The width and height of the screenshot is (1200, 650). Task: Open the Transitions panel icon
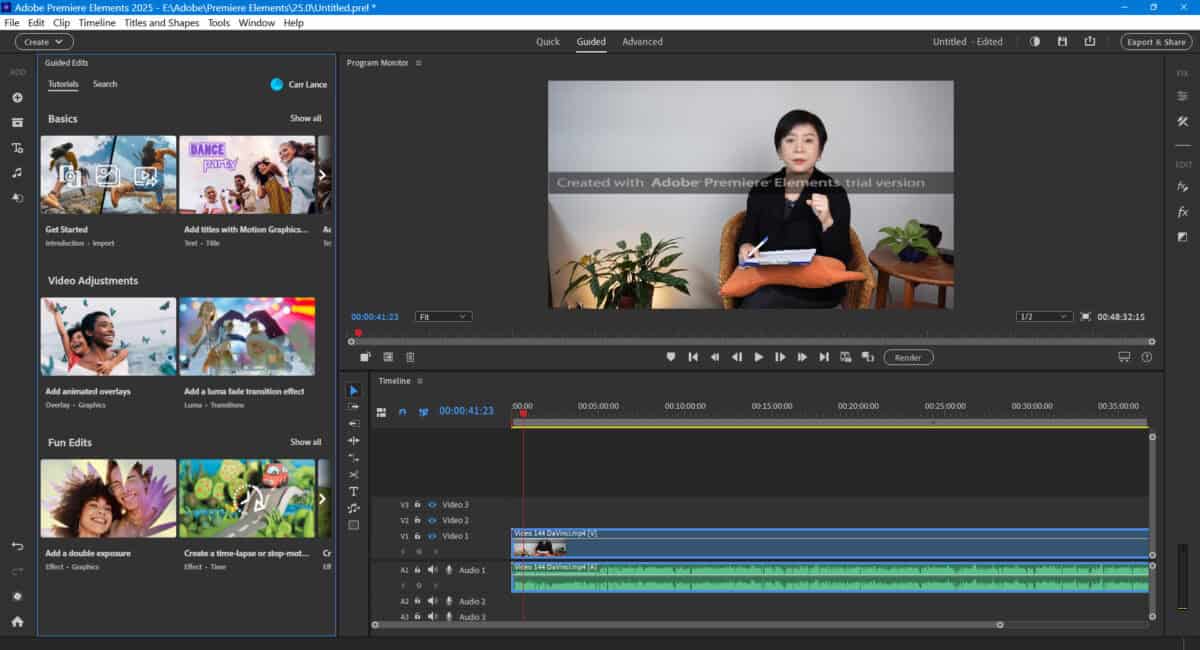(x=1182, y=237)
